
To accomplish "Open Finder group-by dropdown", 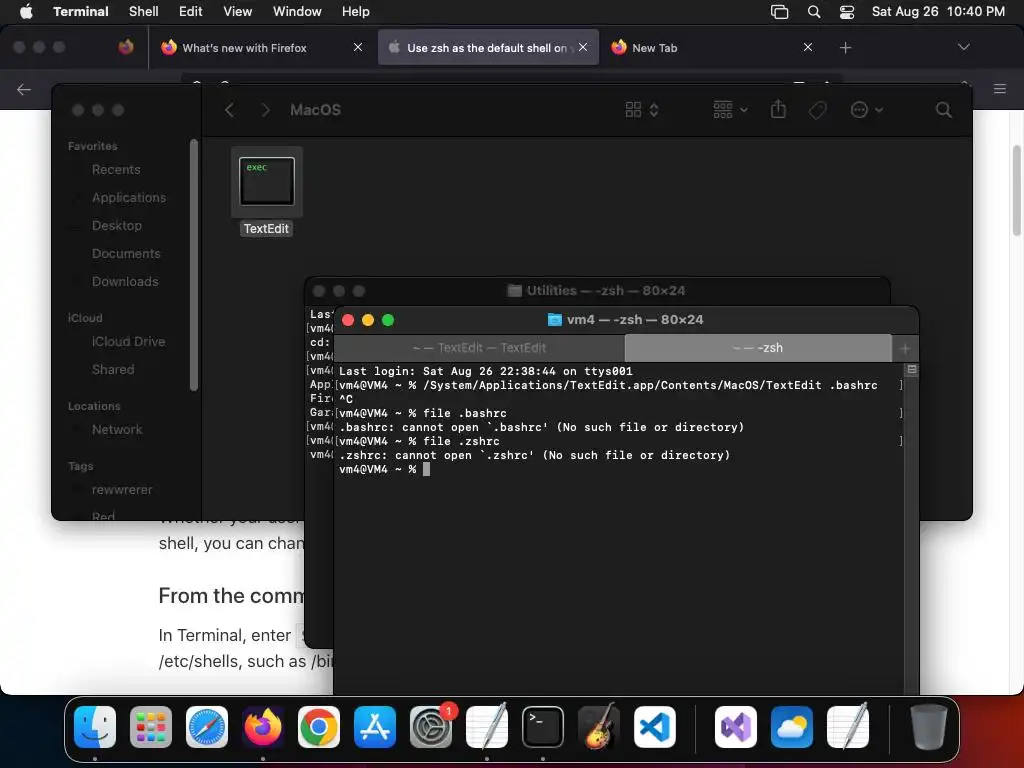I will pyautogui.click(x=729, y=110).
